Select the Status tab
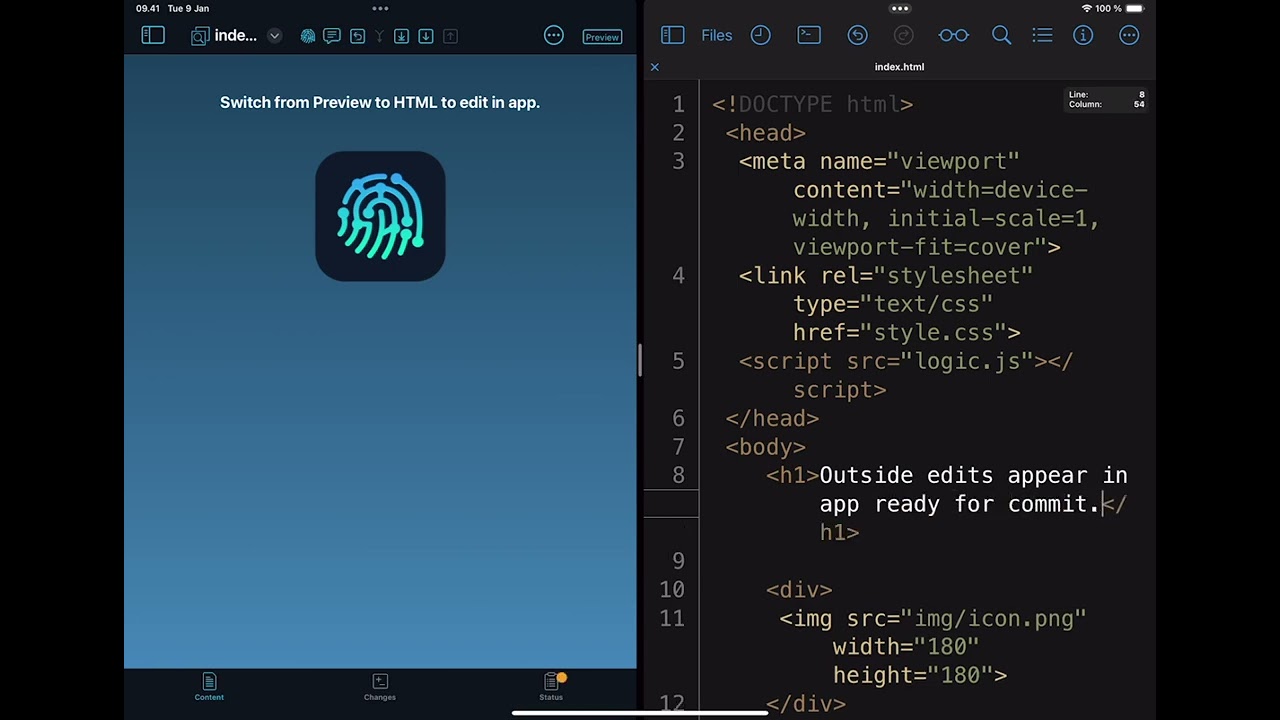The image size is (1280, 720). coord(551,687)
